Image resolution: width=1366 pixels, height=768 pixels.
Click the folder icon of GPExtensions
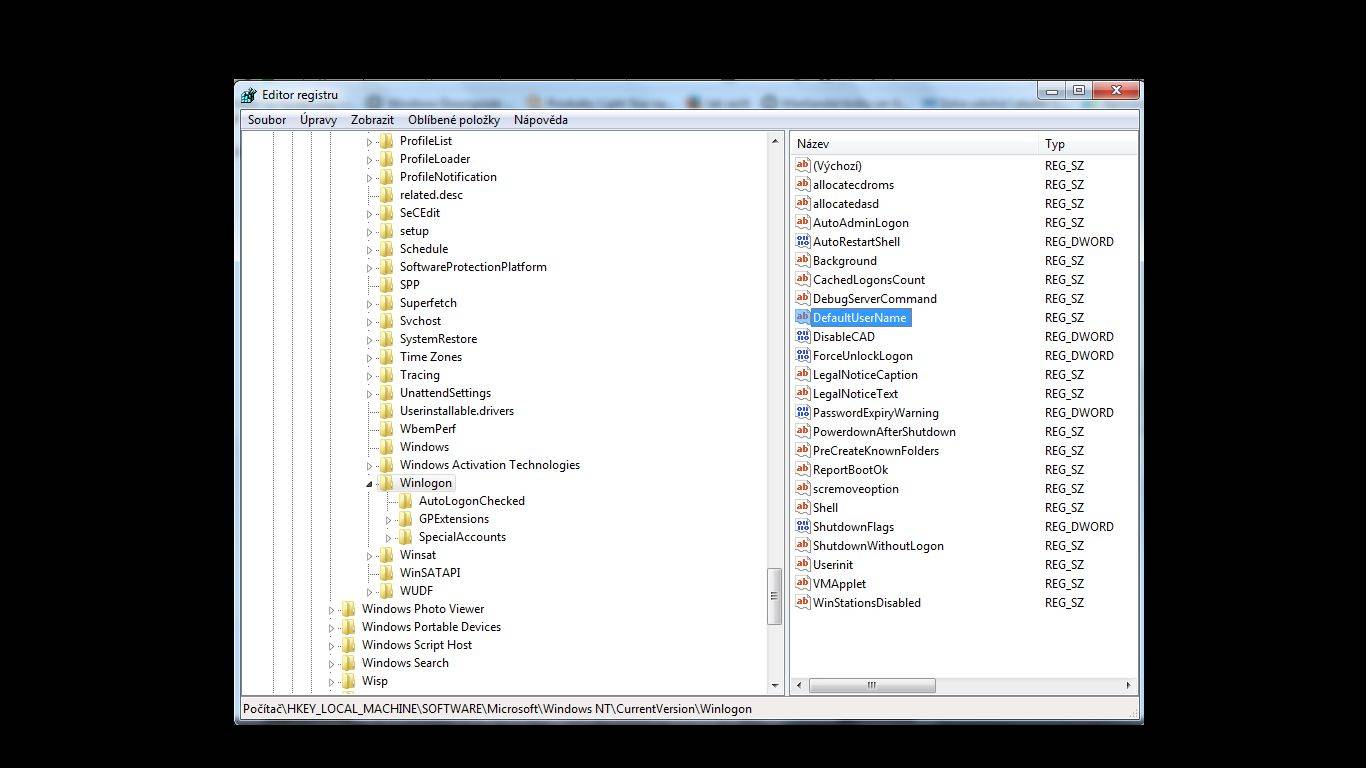405,519
